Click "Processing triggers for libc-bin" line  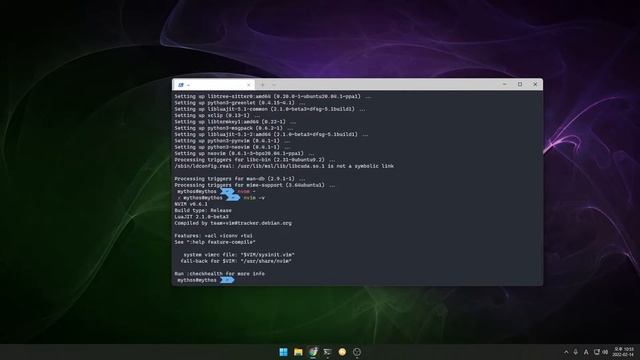[x=255, y=160]
